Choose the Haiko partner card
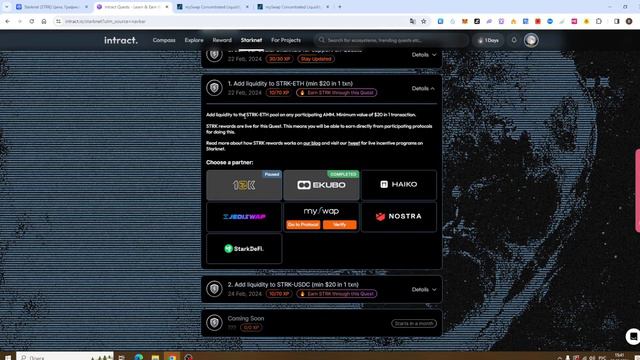The width and height of the screenshot is (640, 360). point(399,185)
